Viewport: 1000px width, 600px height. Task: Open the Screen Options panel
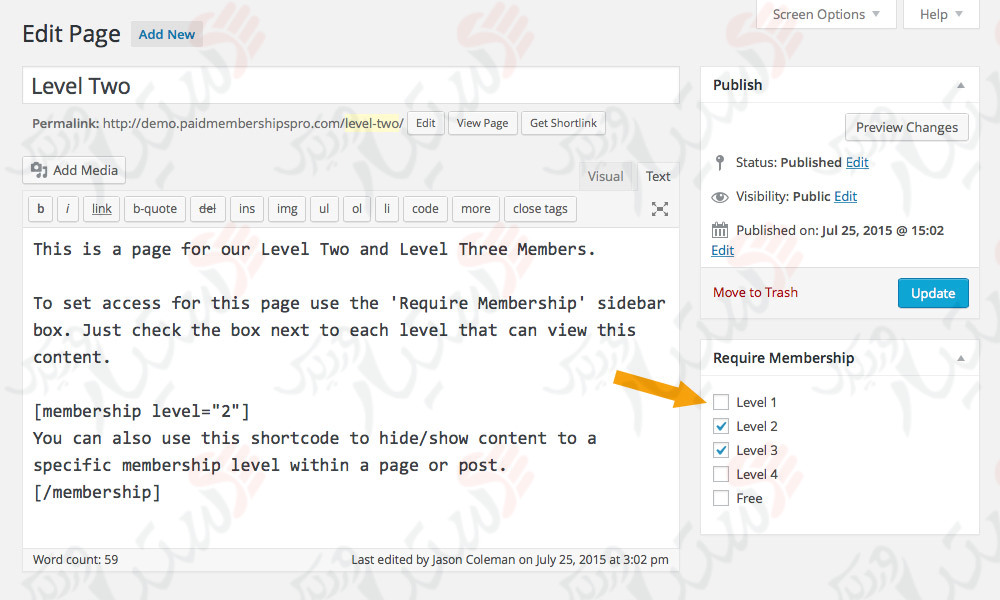826,14
